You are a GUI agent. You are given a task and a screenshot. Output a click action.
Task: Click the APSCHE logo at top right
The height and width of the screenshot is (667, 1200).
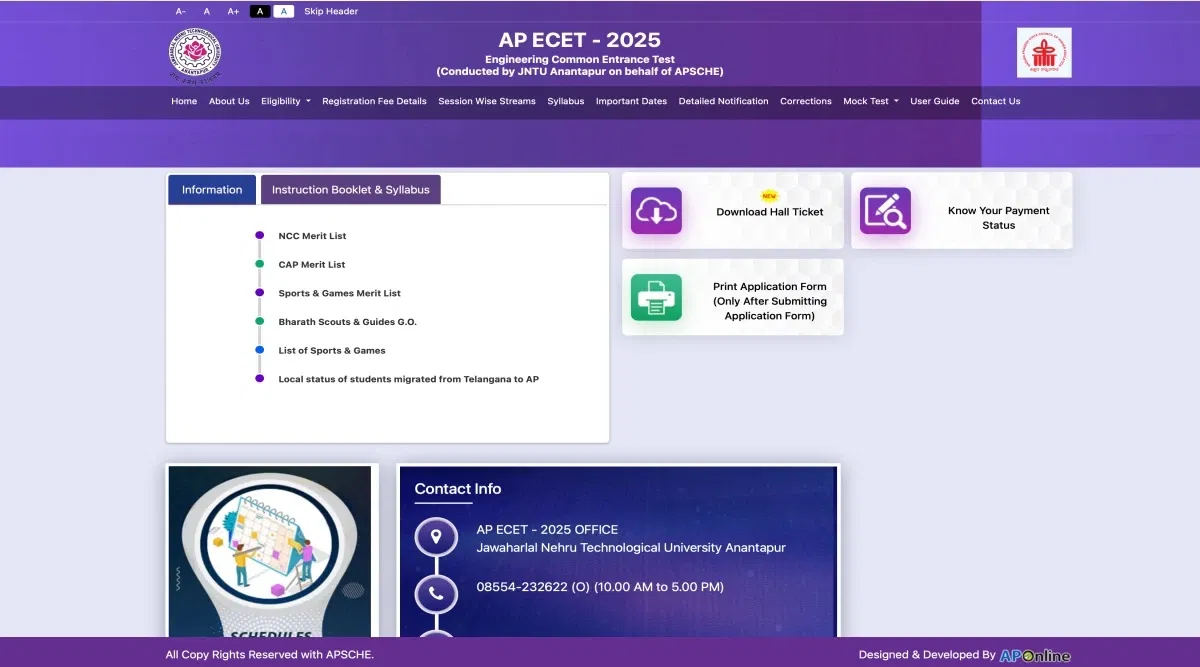click(x=1044, y=53)
